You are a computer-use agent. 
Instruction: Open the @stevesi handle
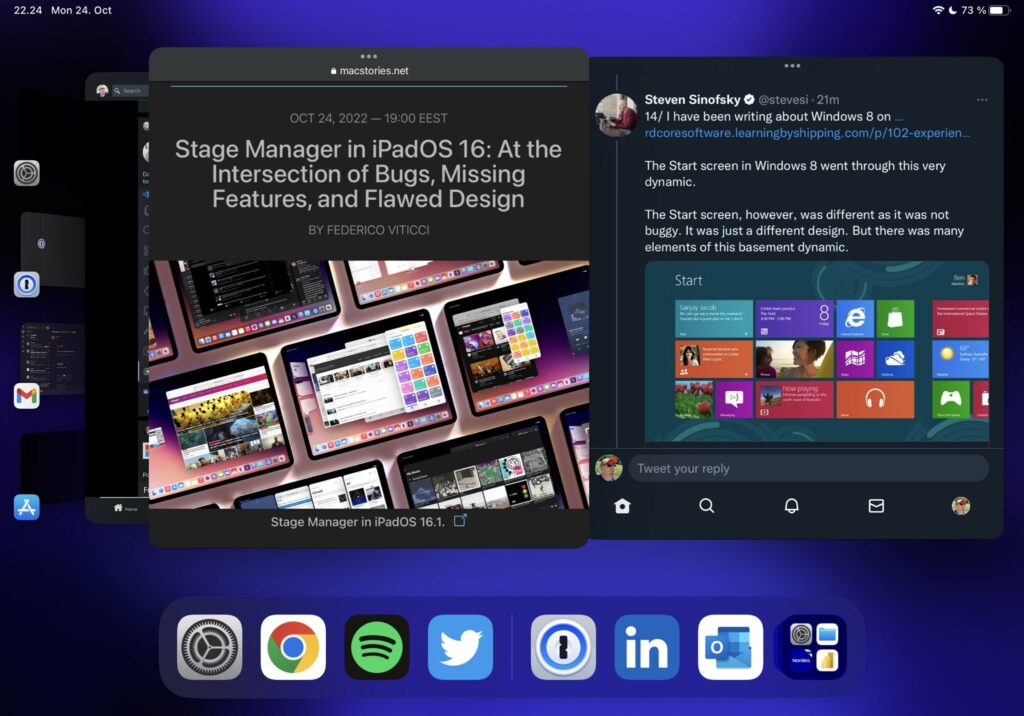783,99
